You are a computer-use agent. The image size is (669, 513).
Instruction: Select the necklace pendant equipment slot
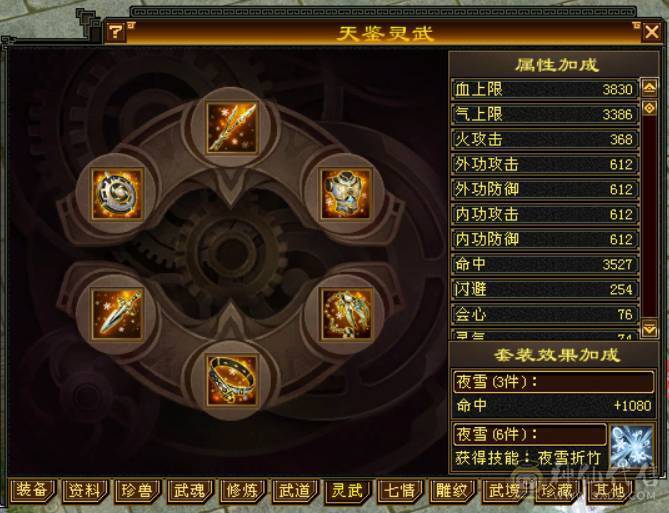tap(346, 315)
